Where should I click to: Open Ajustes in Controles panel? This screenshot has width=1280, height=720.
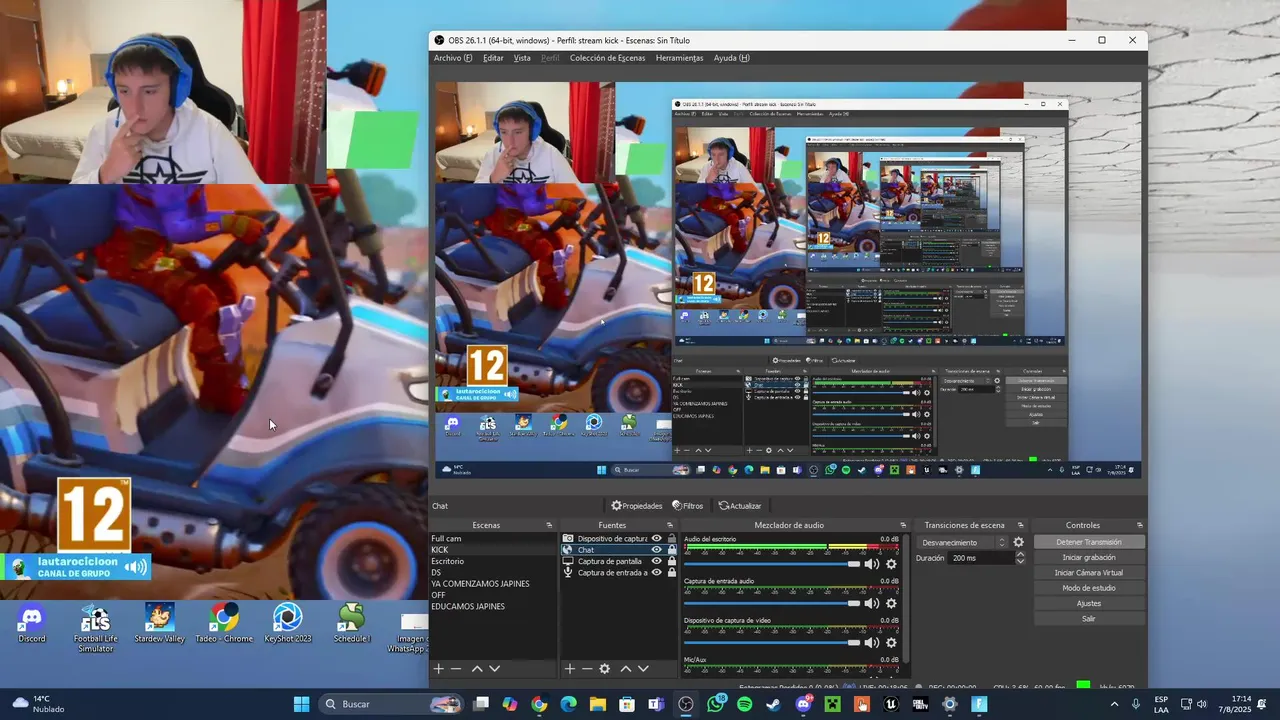(1088, 604)
